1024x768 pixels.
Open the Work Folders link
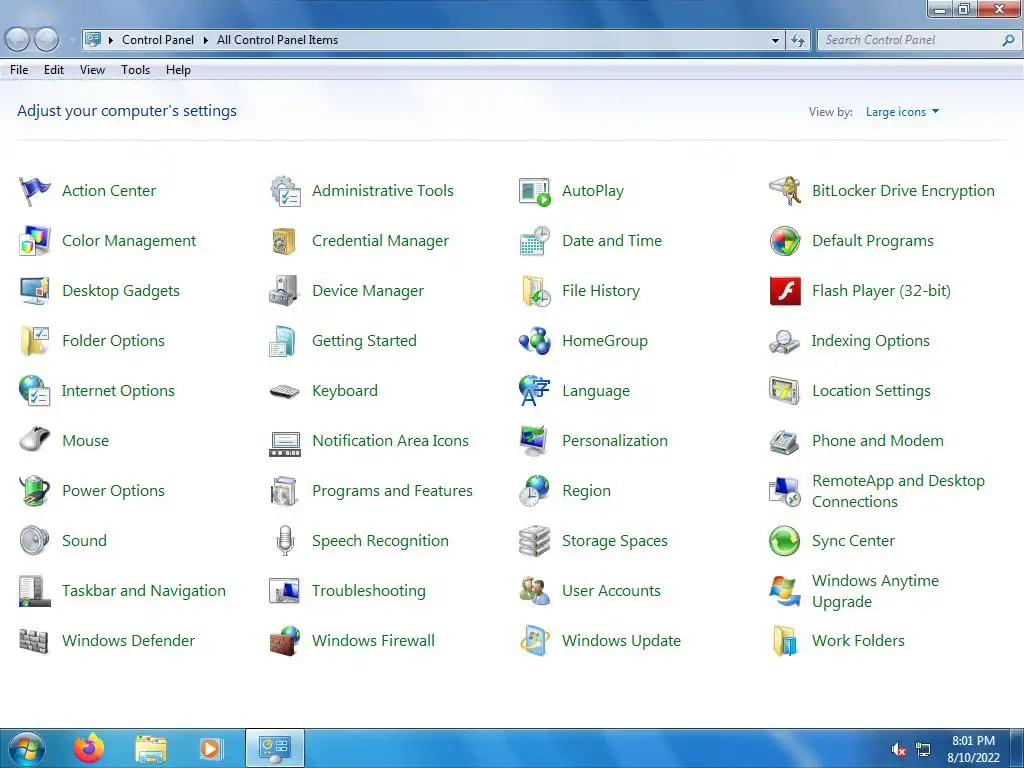[x=858, y=641]
